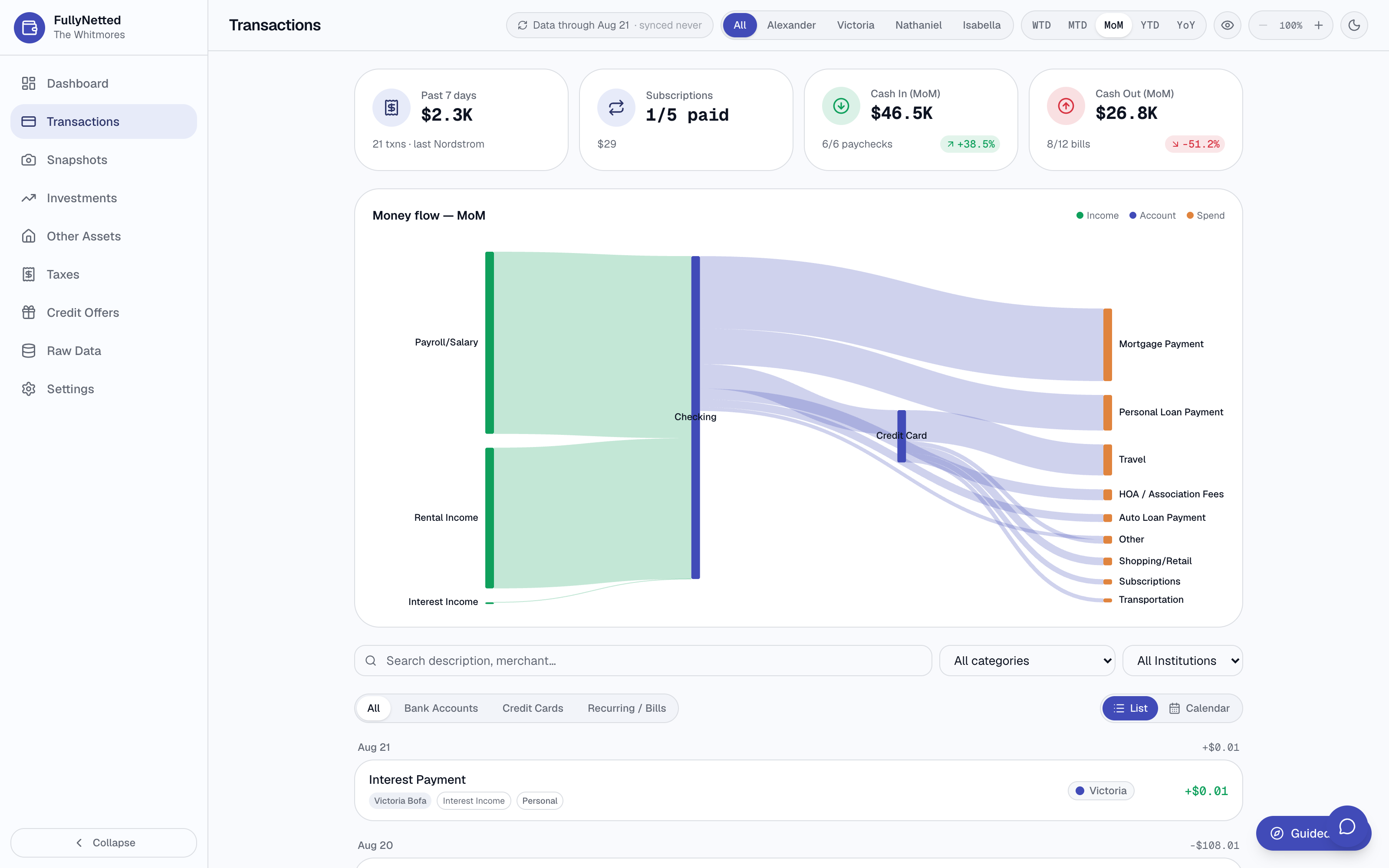Select the WTD period option
This screenshot has height=868, width=1389.
(1041, 25)
